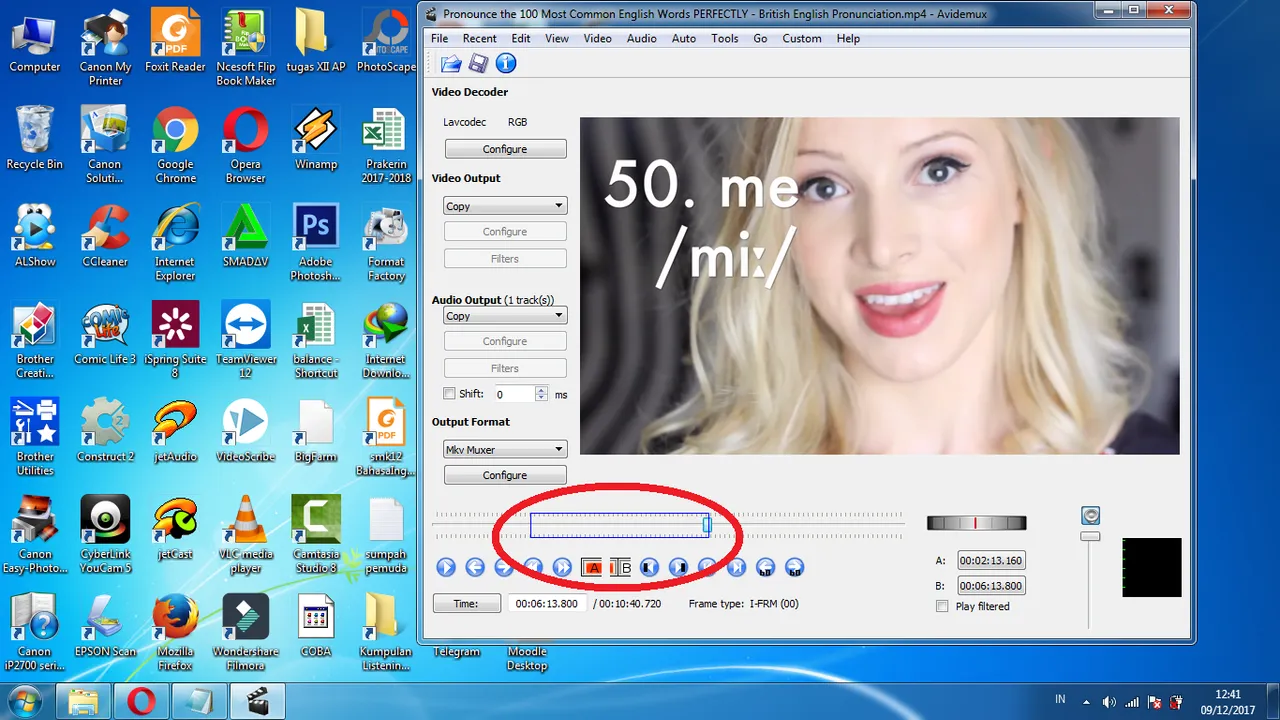Enable the audio Shift checkbox
The height and width of the screenshot is (720, 1280).
point(449,394)
